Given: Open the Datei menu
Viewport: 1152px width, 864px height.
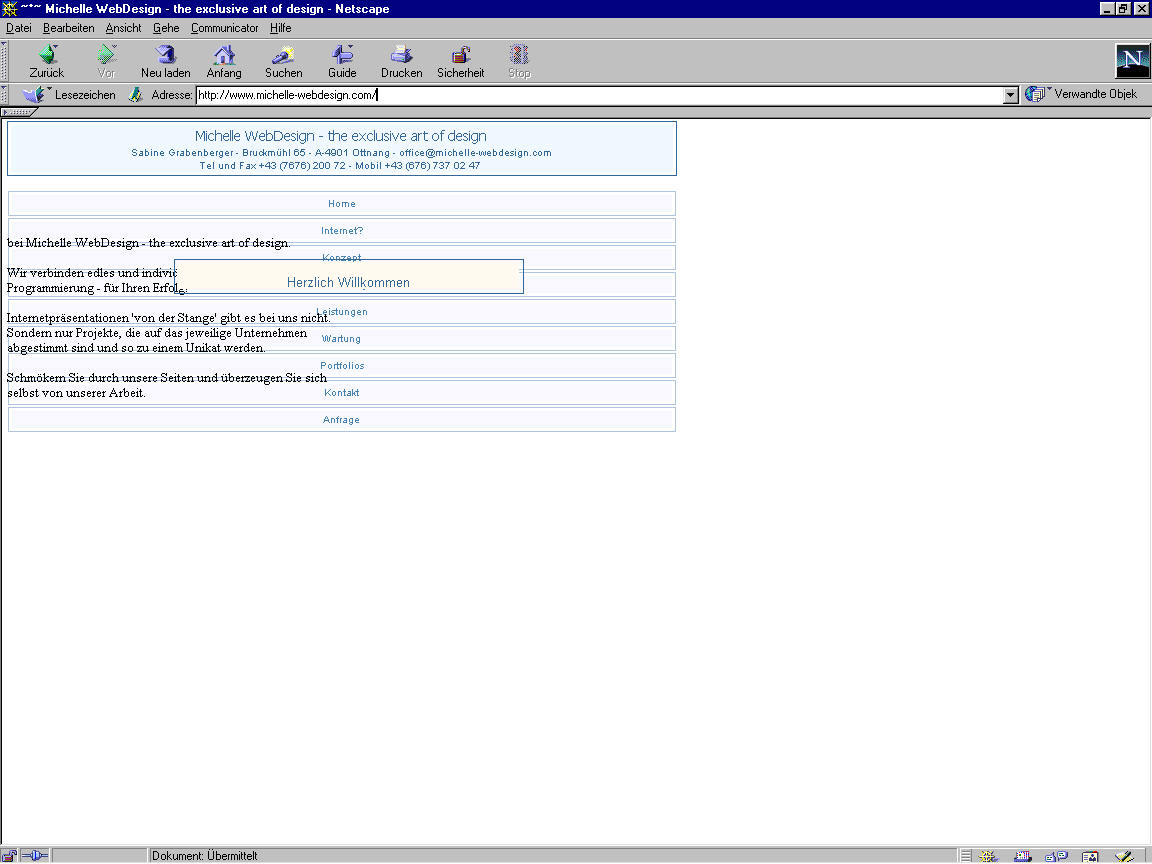Looking at the screenshot, I should pos(19,28).
